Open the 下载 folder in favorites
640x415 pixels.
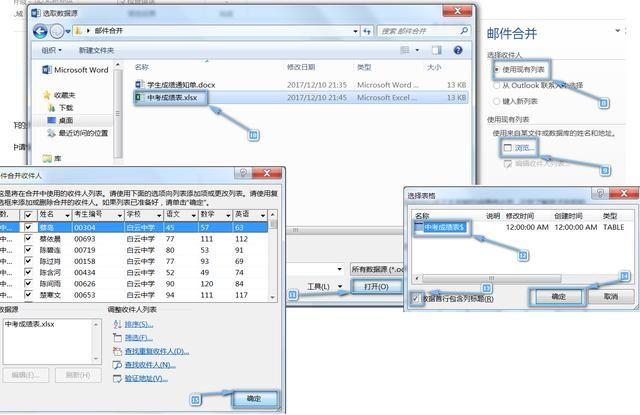tap(65, 107)
